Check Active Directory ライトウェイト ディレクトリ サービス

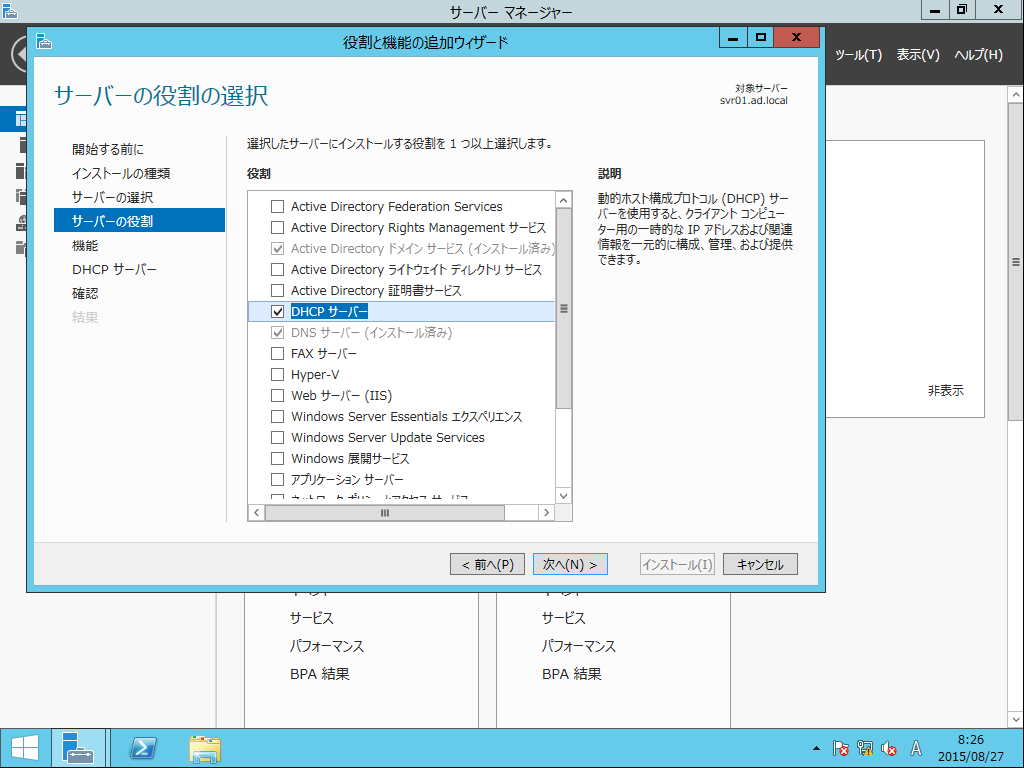coord(277,269)
